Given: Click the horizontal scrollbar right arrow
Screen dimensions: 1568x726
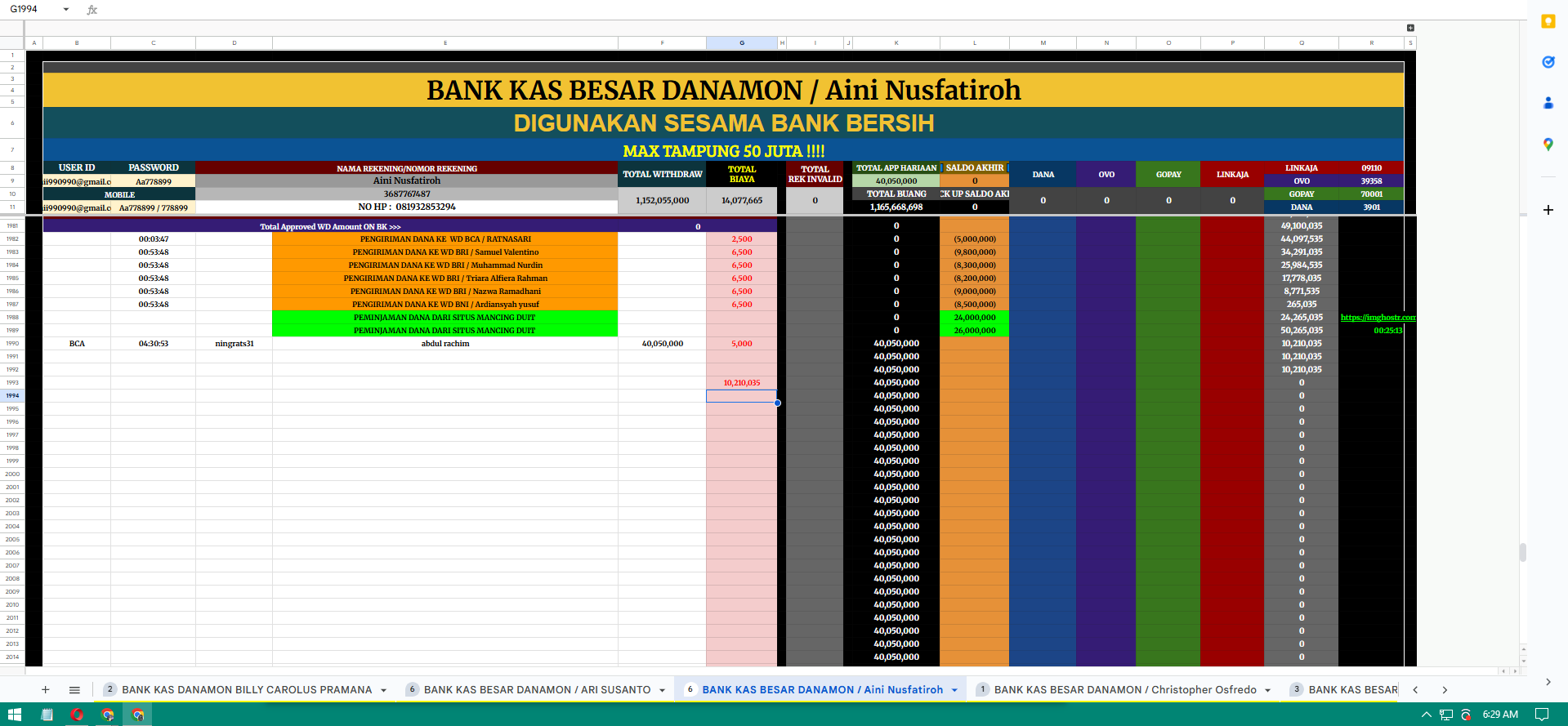Looking at the screenshot, I should (1514, 671).
